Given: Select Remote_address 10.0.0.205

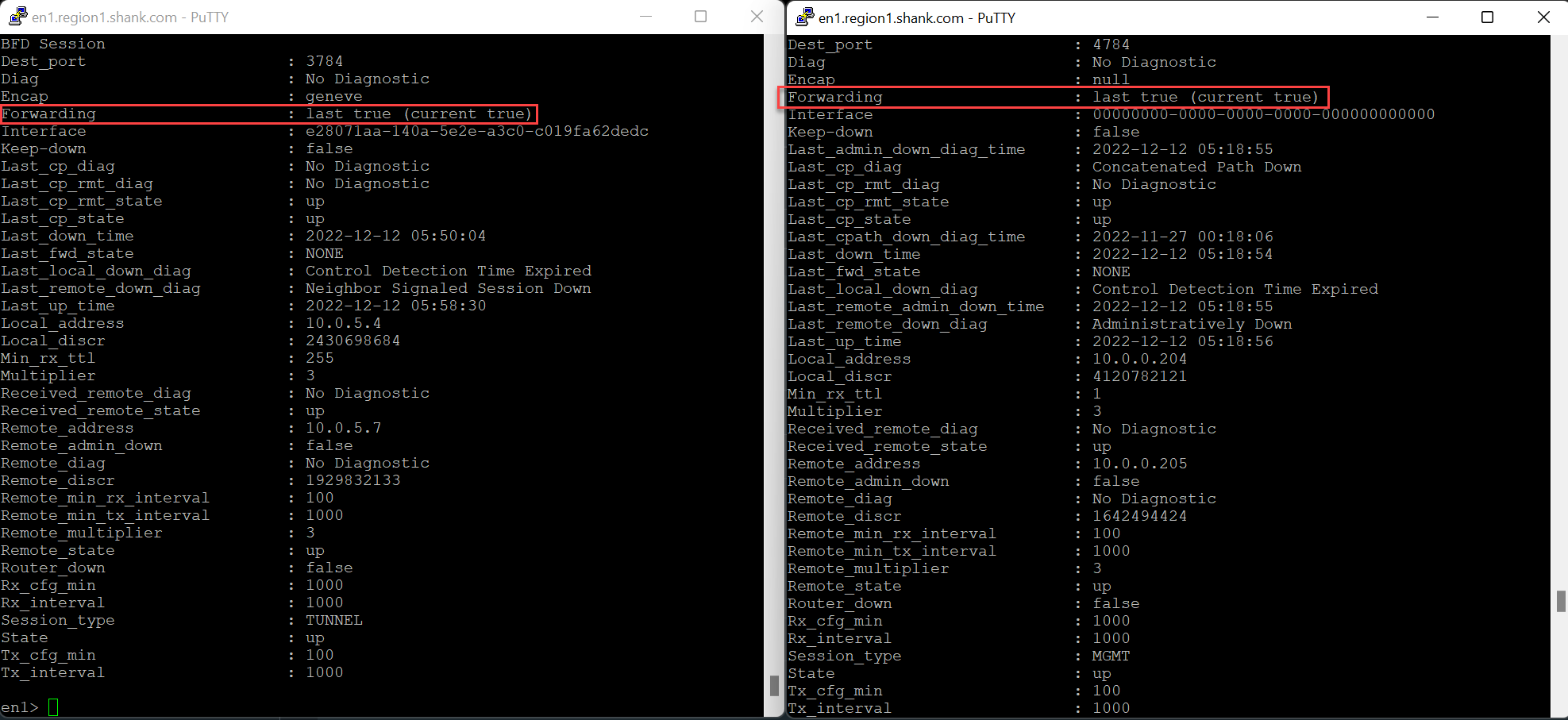Looking at the screenshot, I should point(1140,464).
